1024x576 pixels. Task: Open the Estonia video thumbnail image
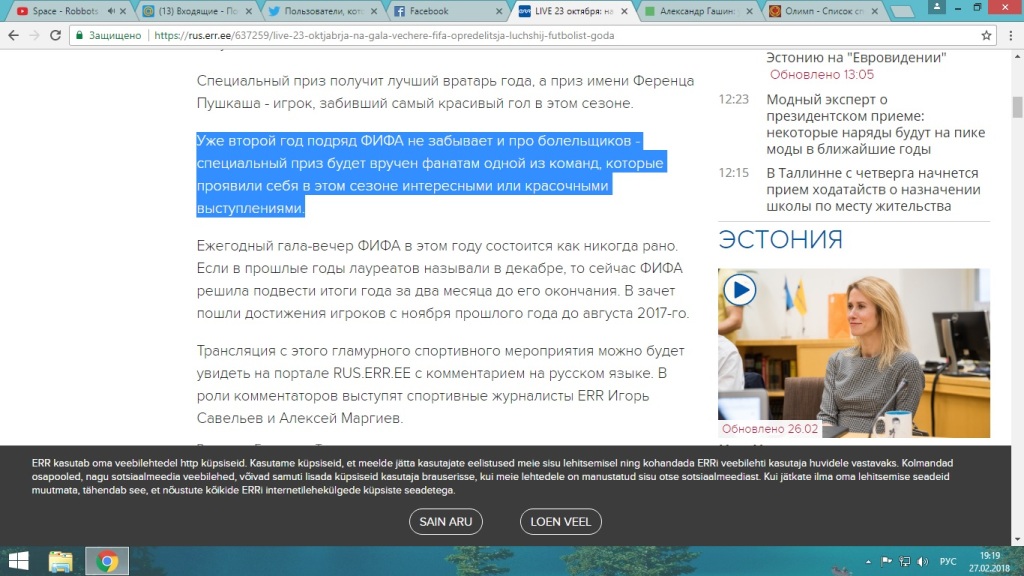(854, 353)
